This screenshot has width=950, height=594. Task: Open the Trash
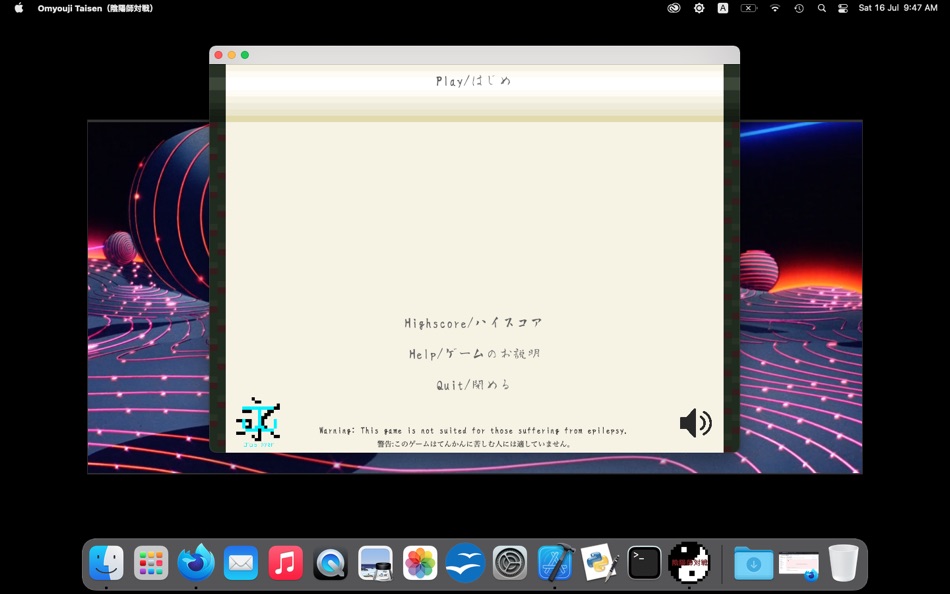843,562
